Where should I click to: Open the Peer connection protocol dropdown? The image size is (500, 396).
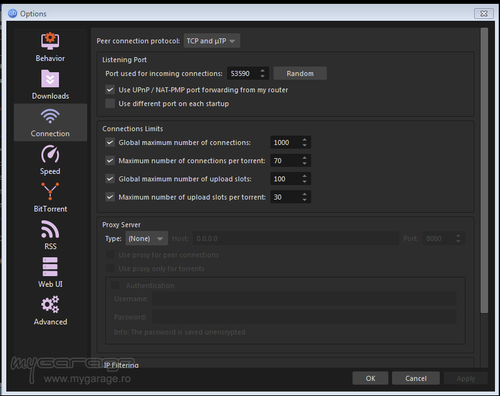point(212,41)
